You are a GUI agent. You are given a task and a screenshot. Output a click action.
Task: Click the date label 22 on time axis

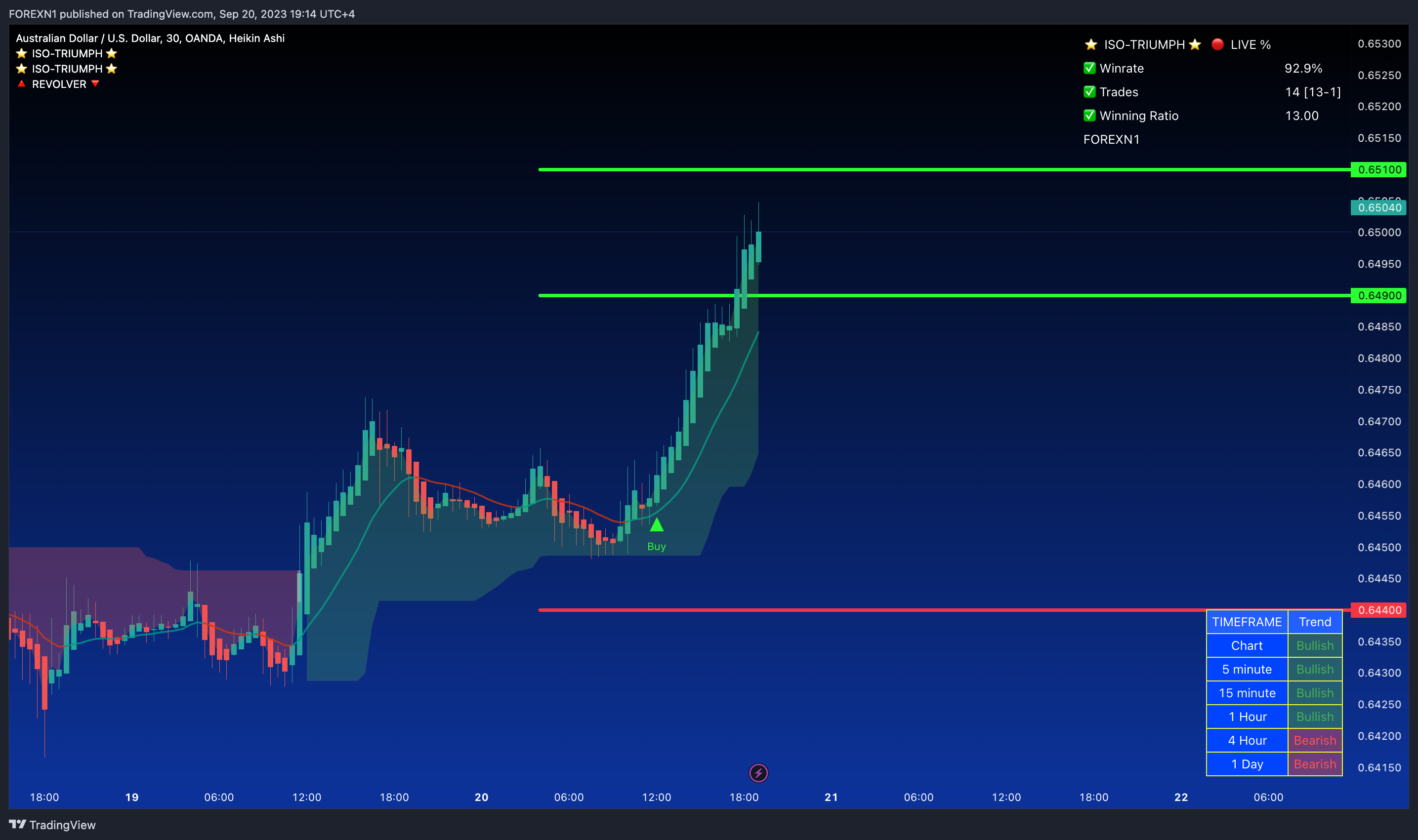(x=1181, y=797)
